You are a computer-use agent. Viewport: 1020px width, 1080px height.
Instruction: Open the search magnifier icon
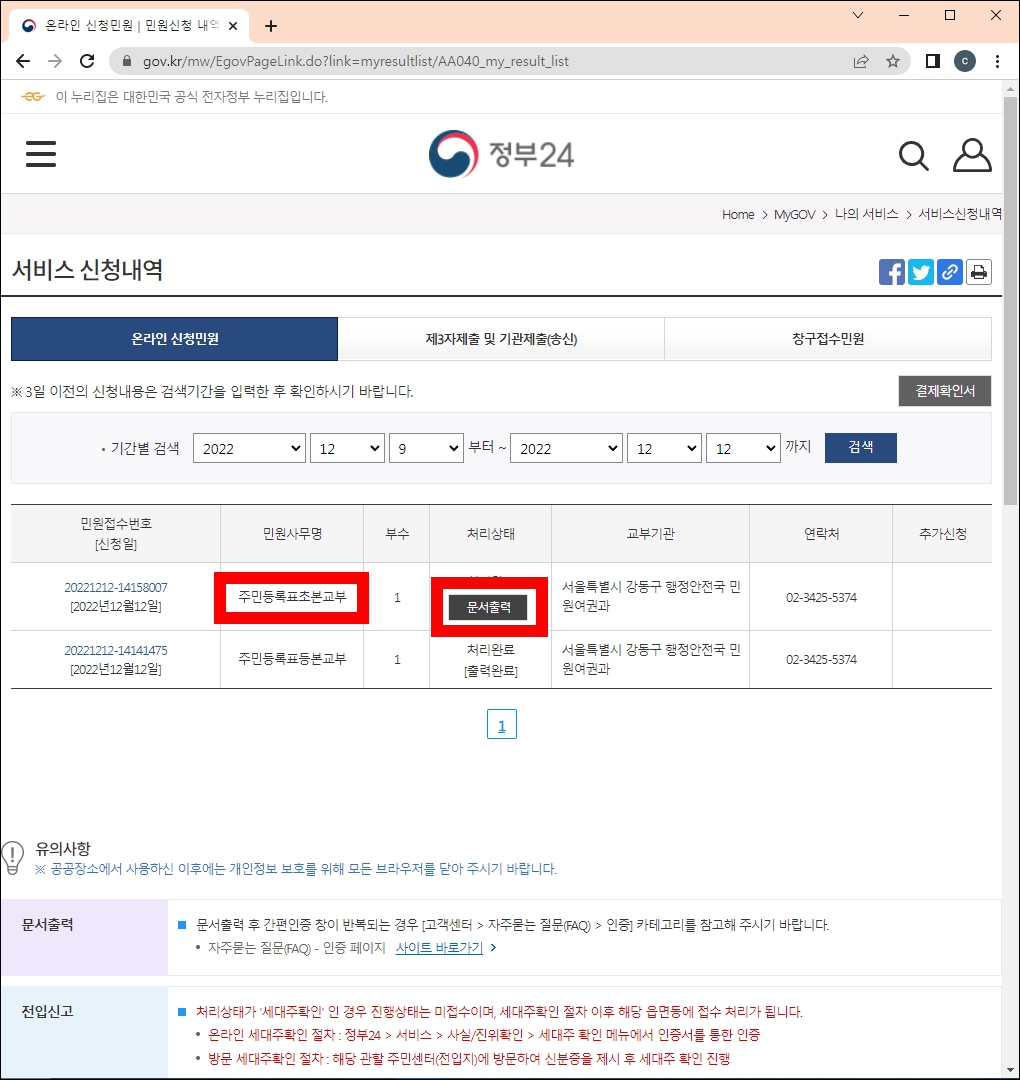[912, 155]
